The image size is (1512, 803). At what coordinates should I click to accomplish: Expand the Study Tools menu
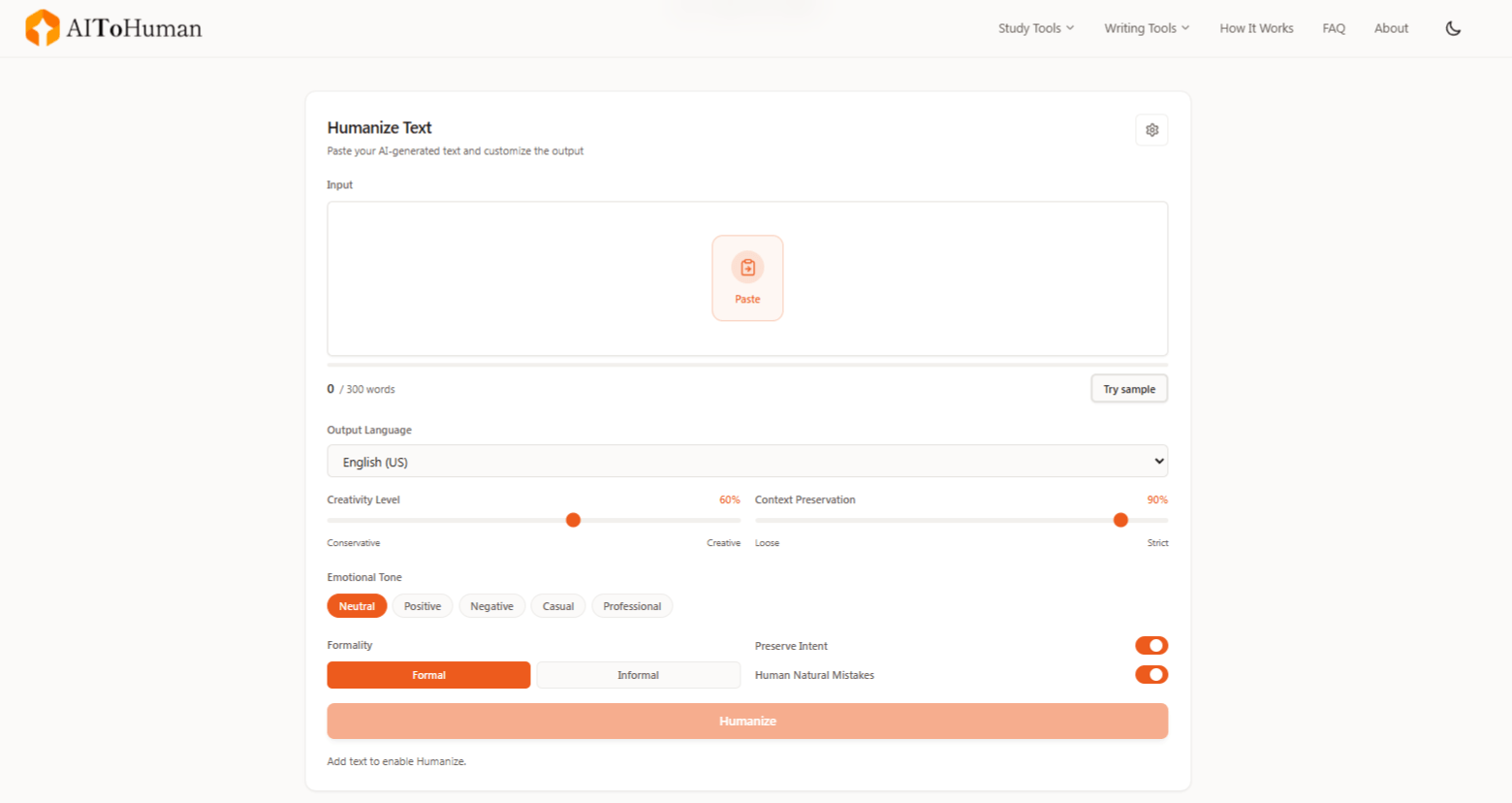point(1036,28)
